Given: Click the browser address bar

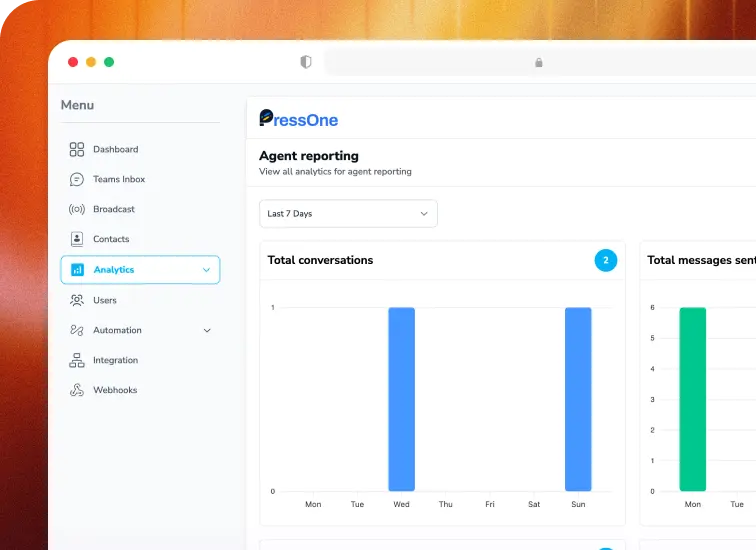Looking at the screenshot, I should 540,62.
